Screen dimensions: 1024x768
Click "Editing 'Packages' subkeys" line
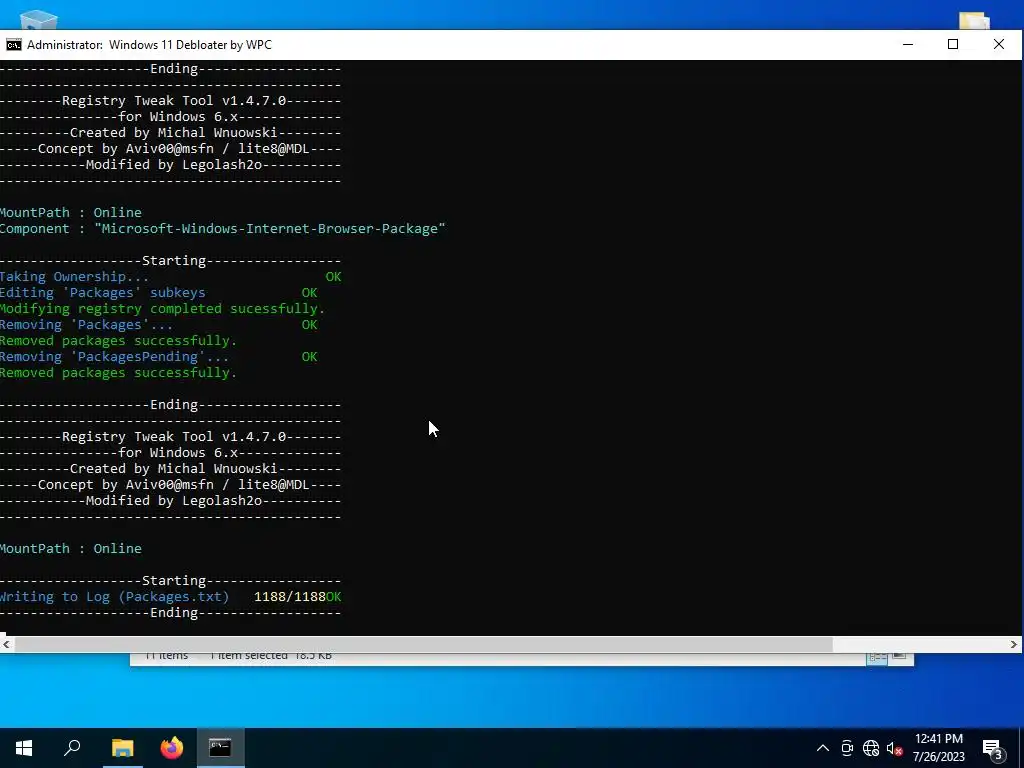tap(103, 293)
